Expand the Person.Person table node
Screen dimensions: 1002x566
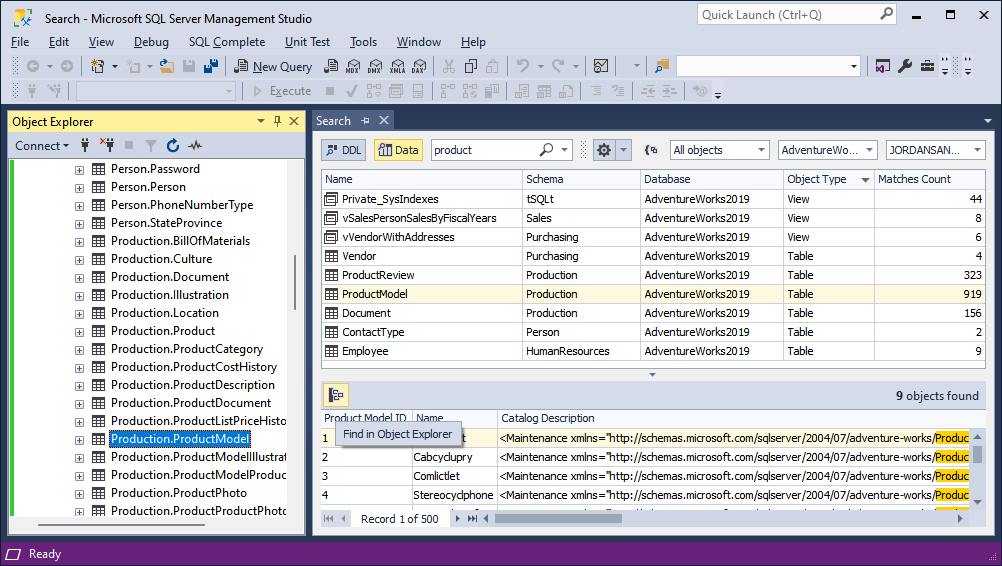(79, 188)
